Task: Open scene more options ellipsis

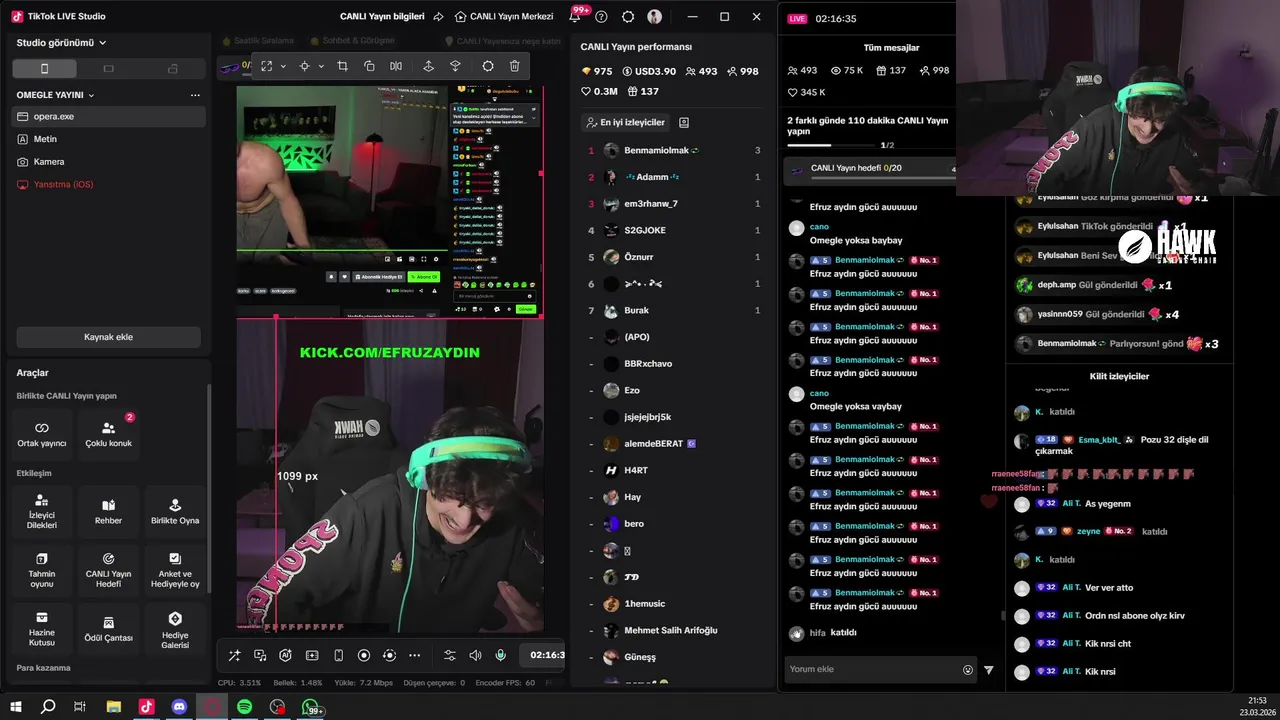Action: click(x=195, y=95)
